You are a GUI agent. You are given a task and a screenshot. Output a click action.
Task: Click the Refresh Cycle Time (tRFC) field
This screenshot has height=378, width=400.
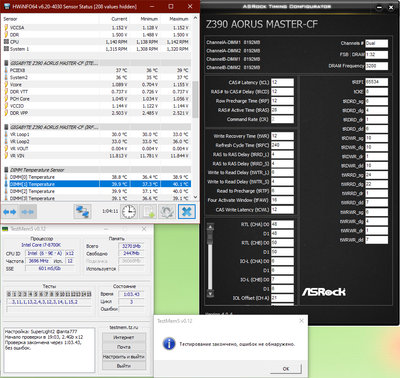282,145
